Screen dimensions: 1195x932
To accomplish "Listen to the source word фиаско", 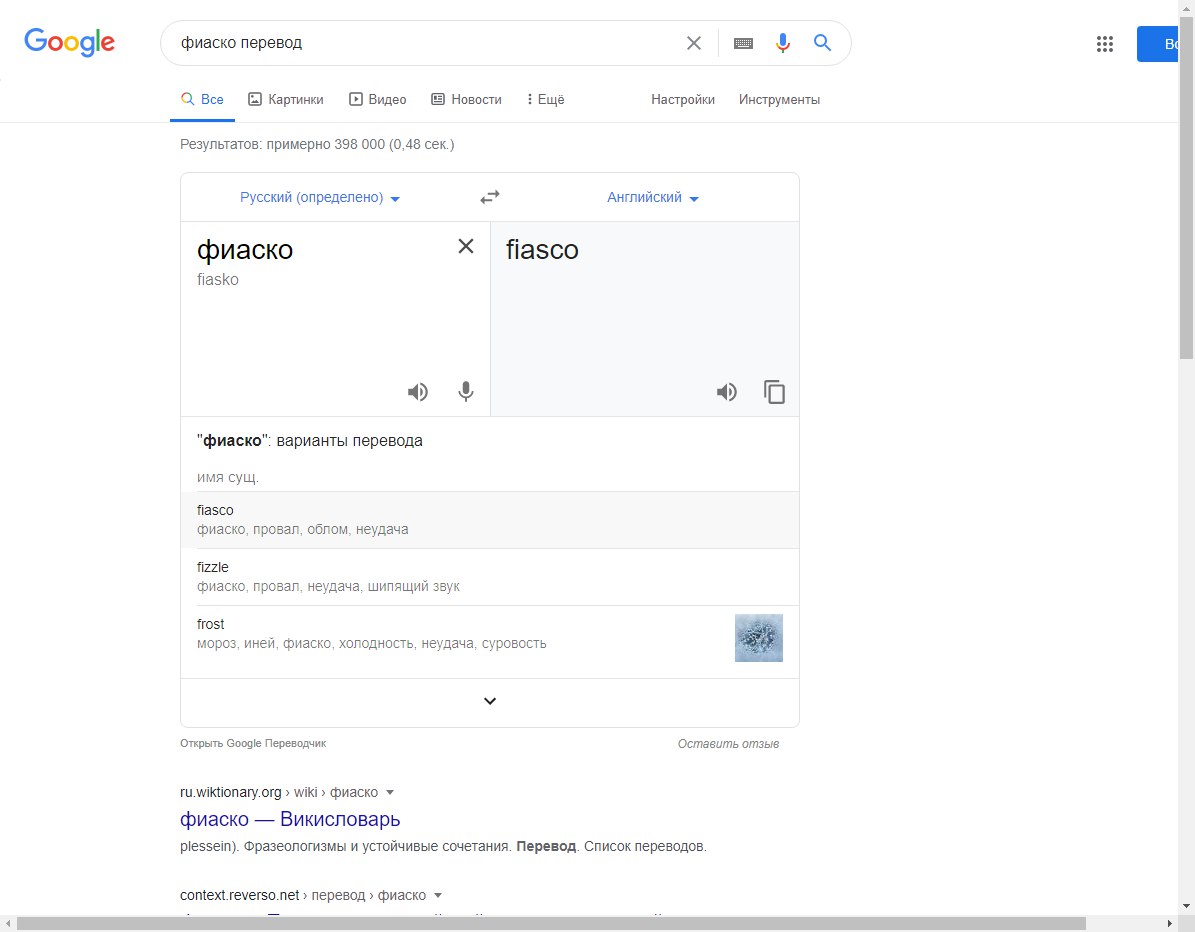I will click(418, 392).
